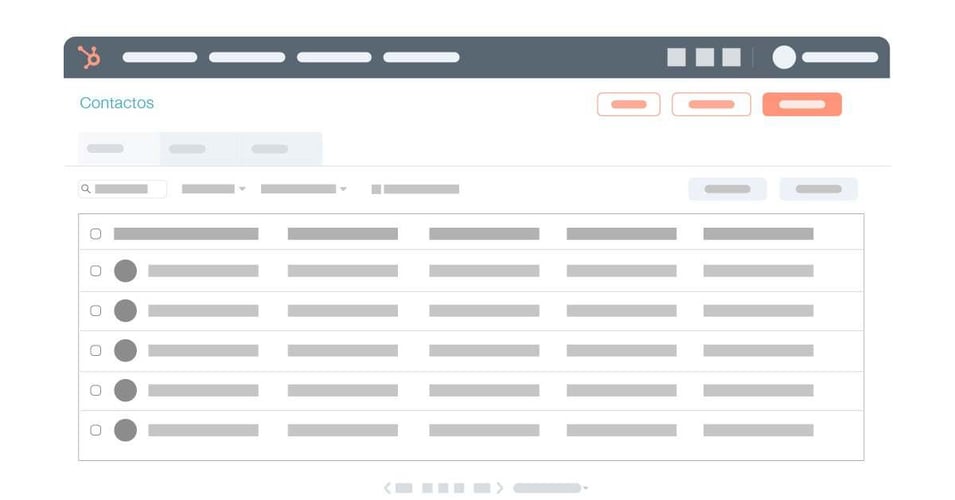This screenshot has height=500, width=955.
Task: Click the magnifier icon in search box
Action: pos(86,189)
